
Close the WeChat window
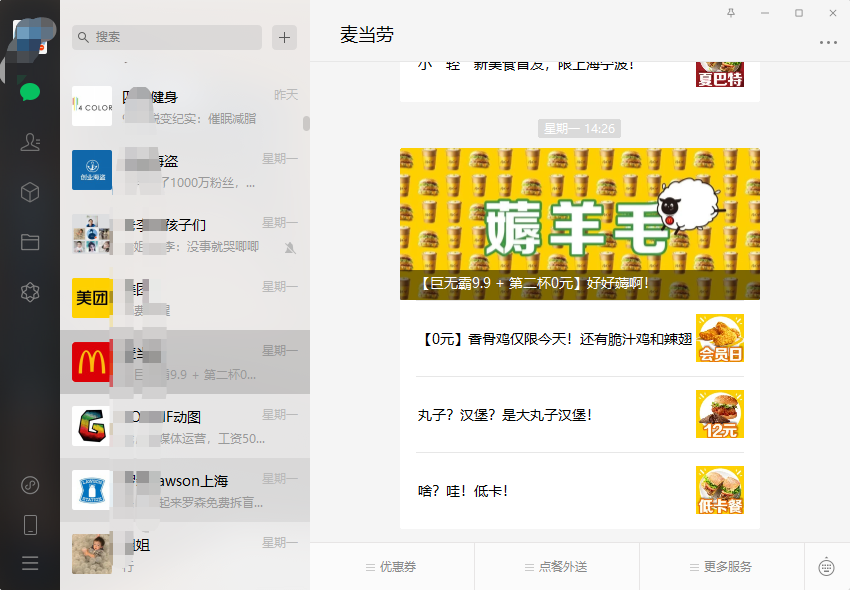(x=833, y=13)
